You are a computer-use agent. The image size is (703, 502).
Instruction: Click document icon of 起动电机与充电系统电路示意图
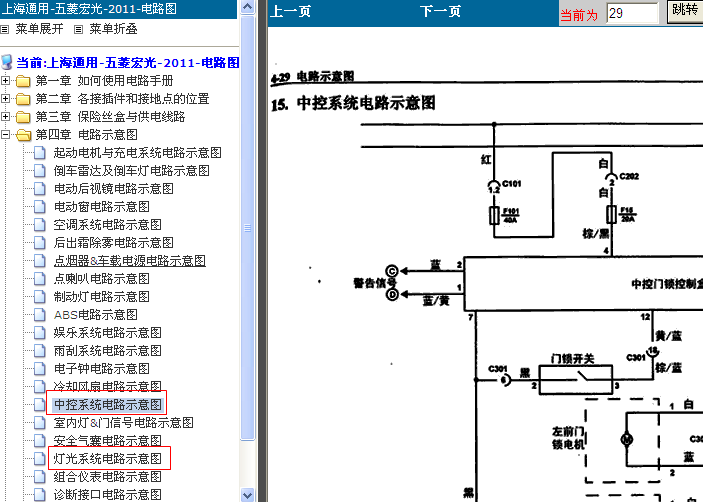pyautogui.click(x=40, y=153)
